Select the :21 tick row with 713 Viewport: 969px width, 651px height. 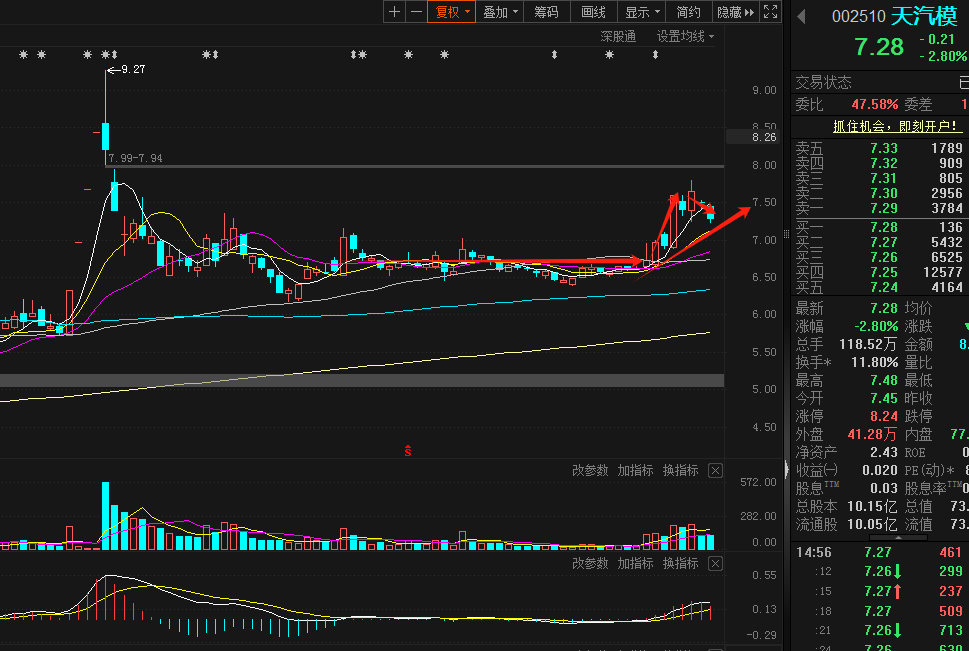pyautogui.click(x=880, y=631)
